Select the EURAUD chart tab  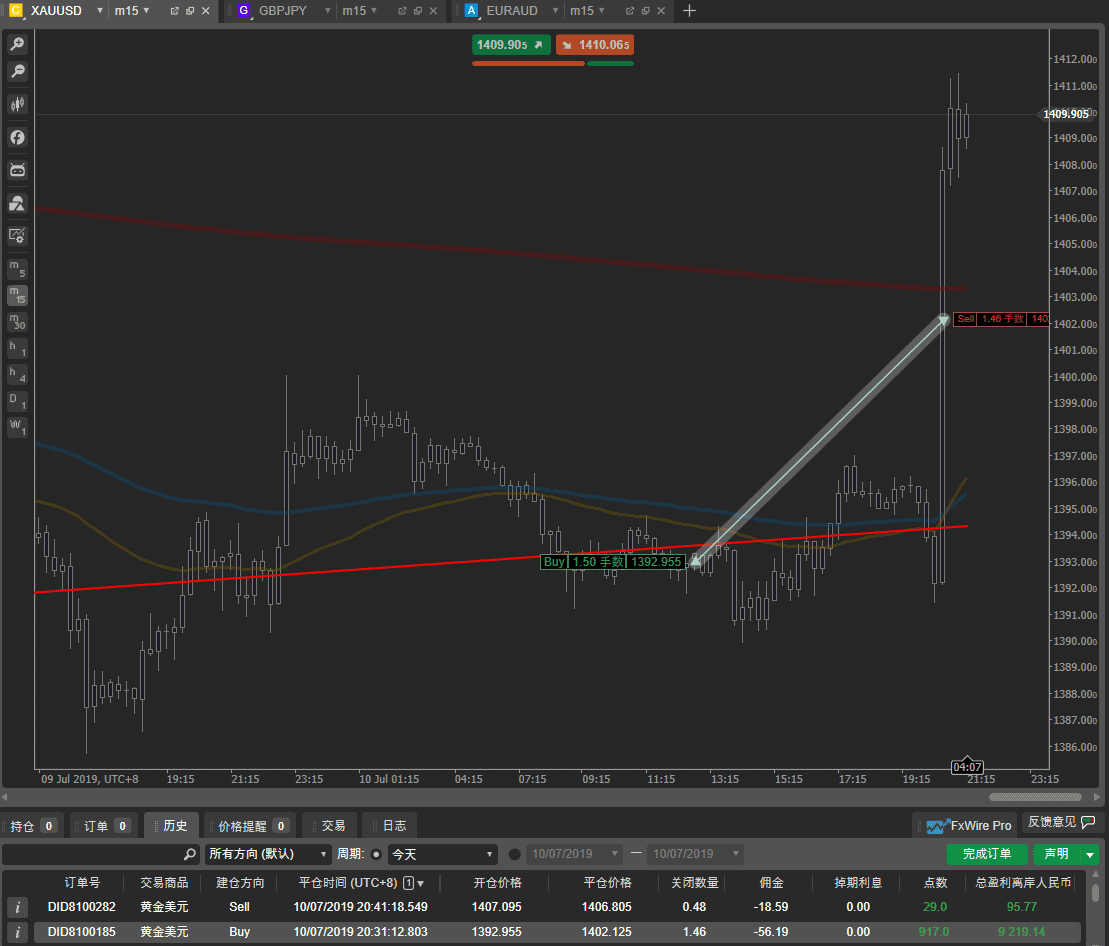tap(511, 11)
